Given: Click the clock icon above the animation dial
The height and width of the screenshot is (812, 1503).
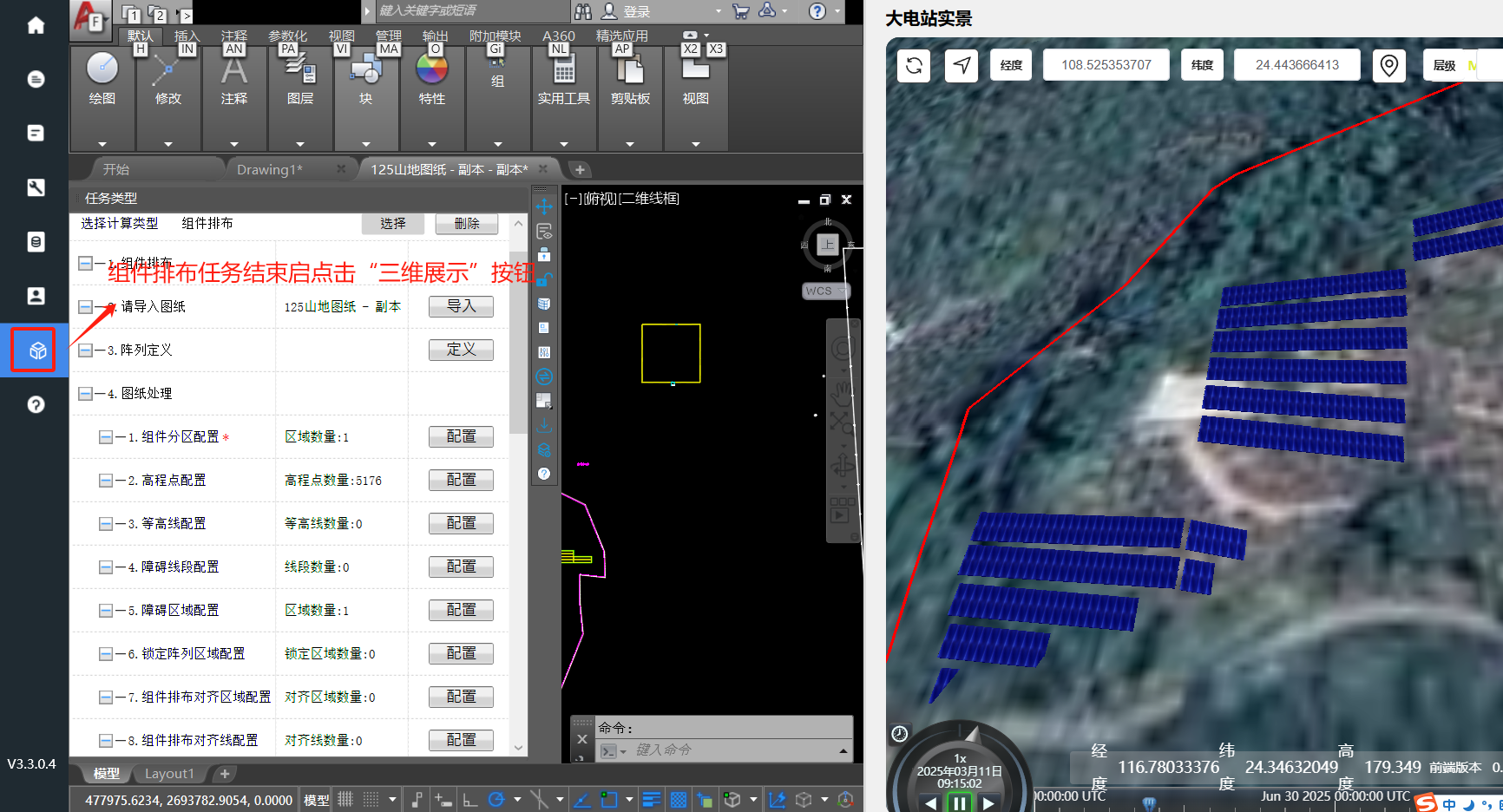Looking at the screenshot, I should click(900, 734).
